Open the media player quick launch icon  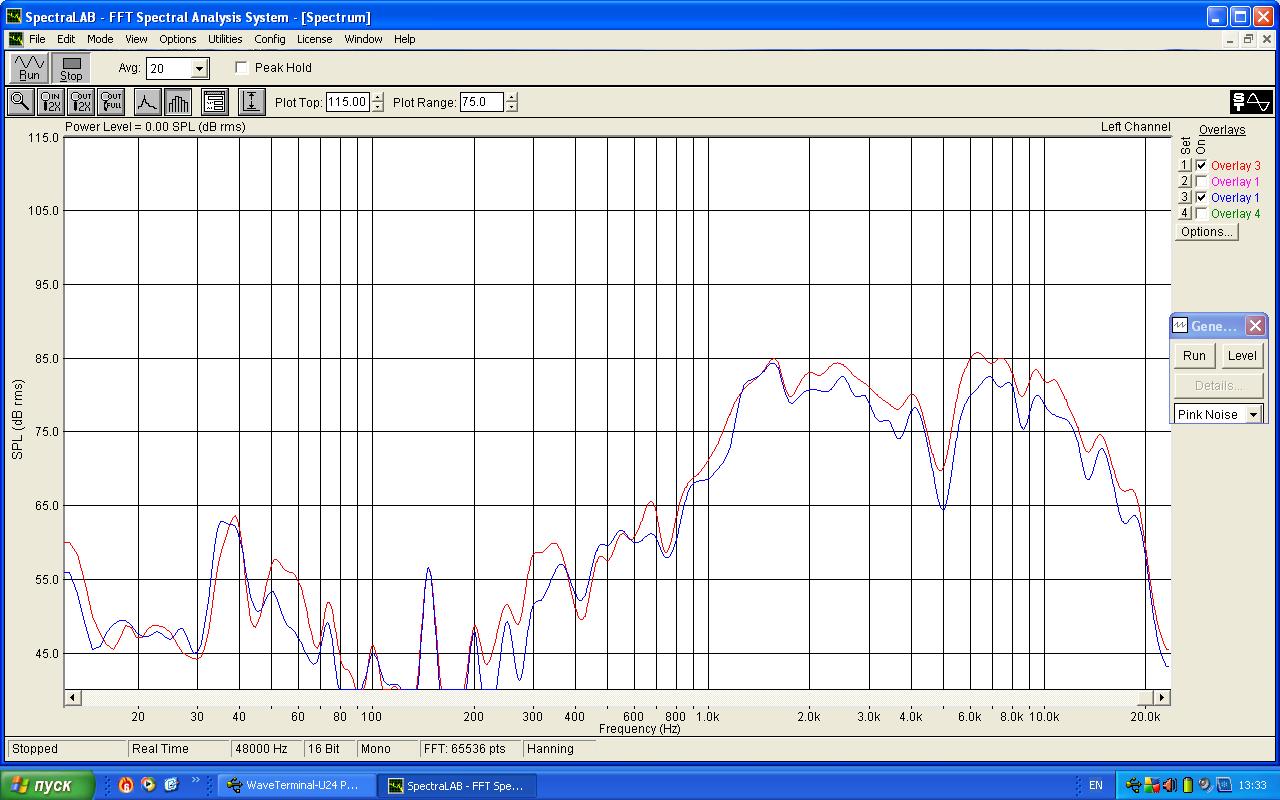[x=148, y=785]
